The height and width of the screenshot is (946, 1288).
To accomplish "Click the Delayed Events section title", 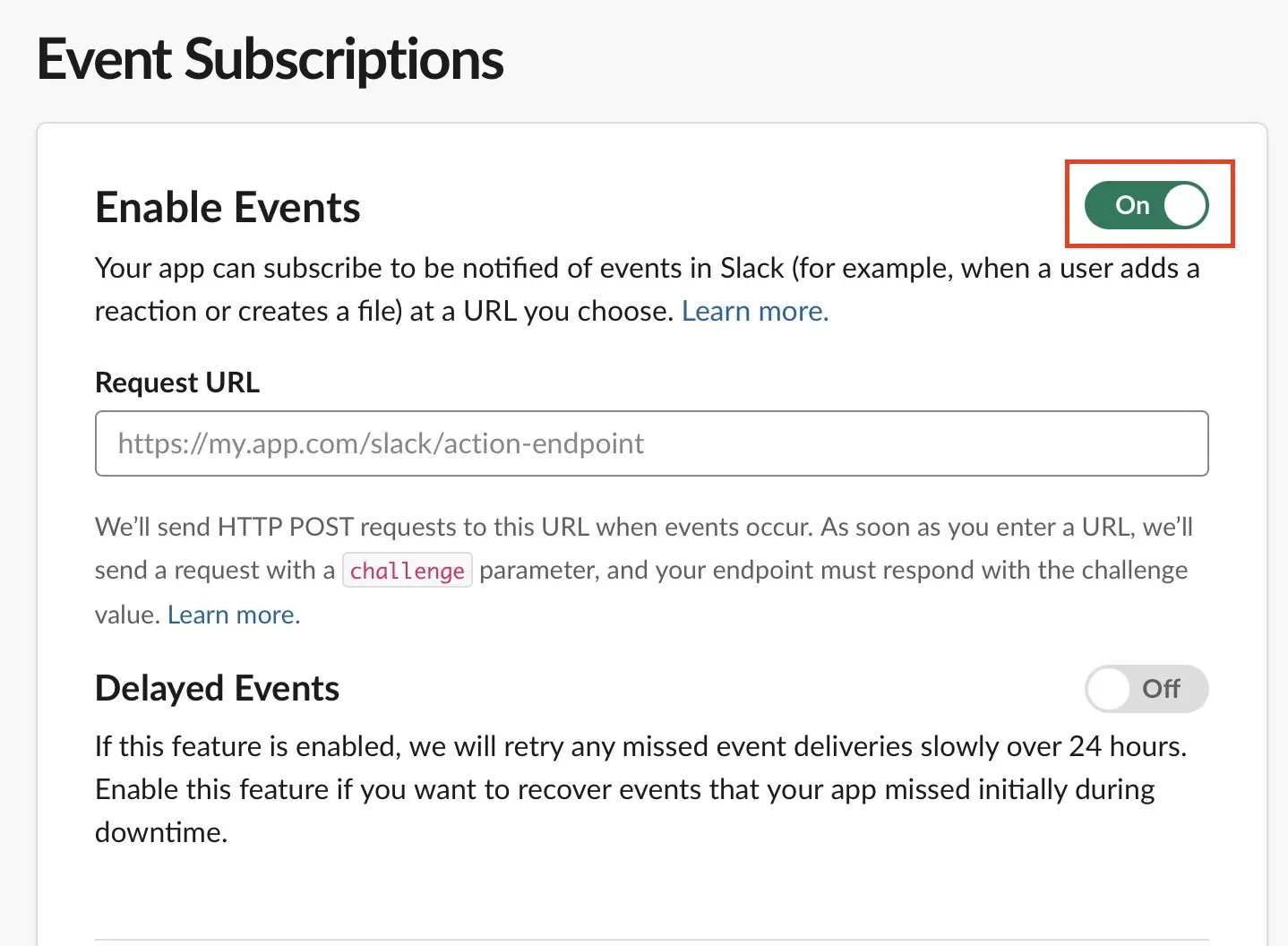I will tap(217, 688).
